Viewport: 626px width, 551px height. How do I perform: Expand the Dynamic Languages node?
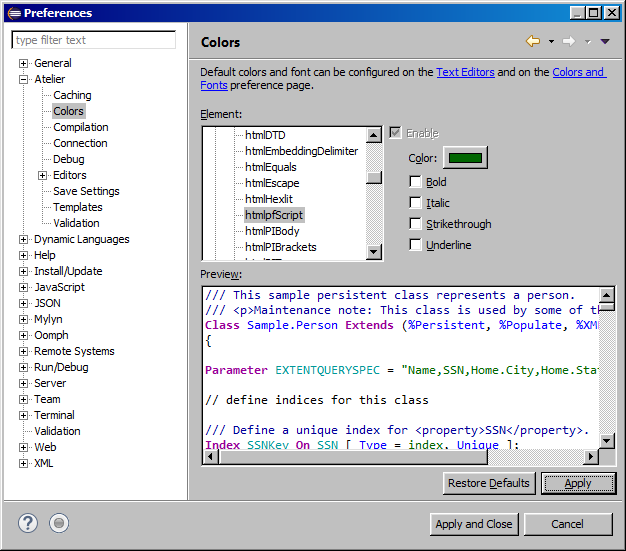click(24, 239)
